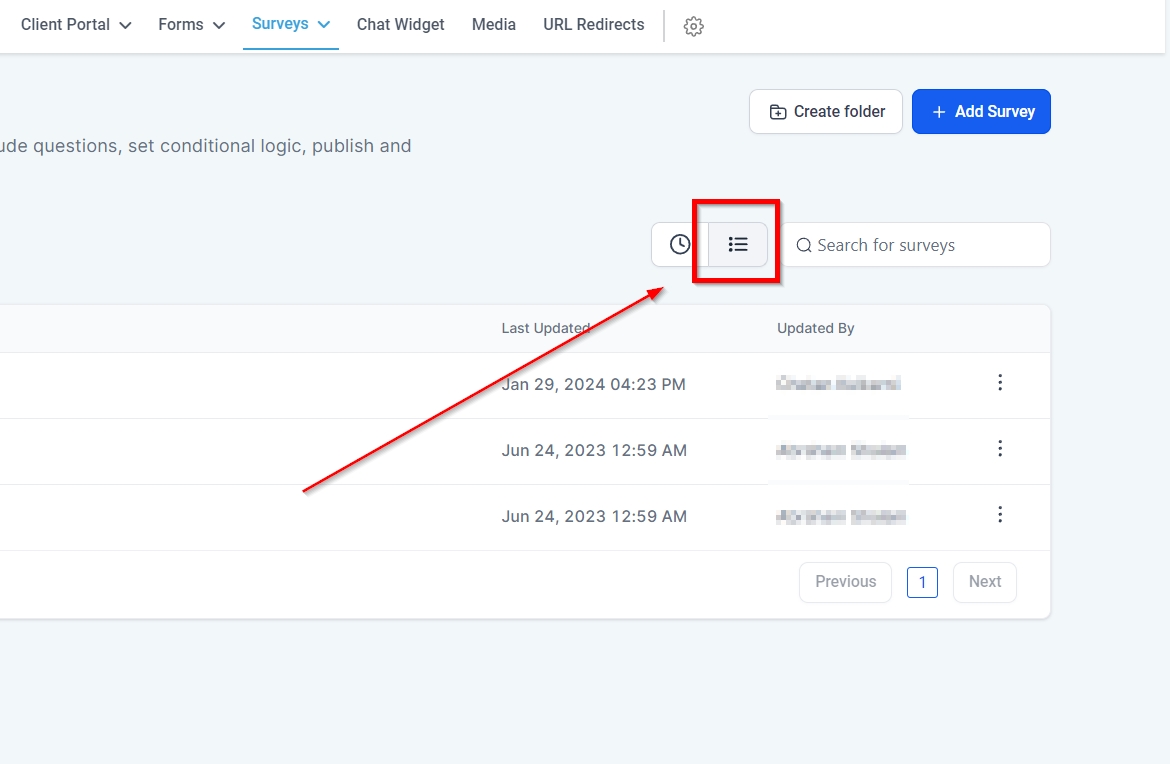Click the Add Survey button
This screenshot has height=764, width=1170.
pyautogui.click(x=981, y=112)
